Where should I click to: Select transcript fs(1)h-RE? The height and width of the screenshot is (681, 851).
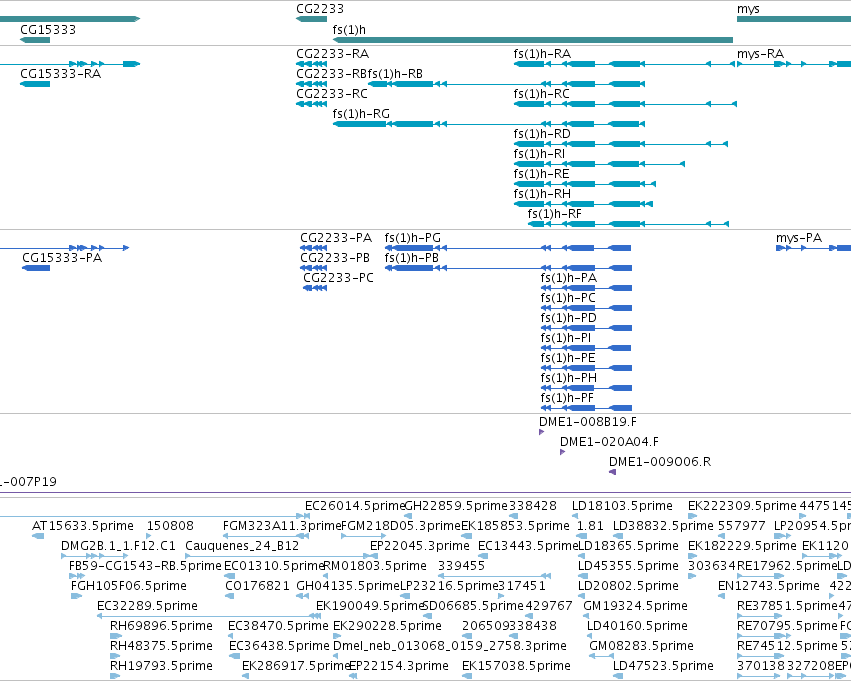(542, 174)
